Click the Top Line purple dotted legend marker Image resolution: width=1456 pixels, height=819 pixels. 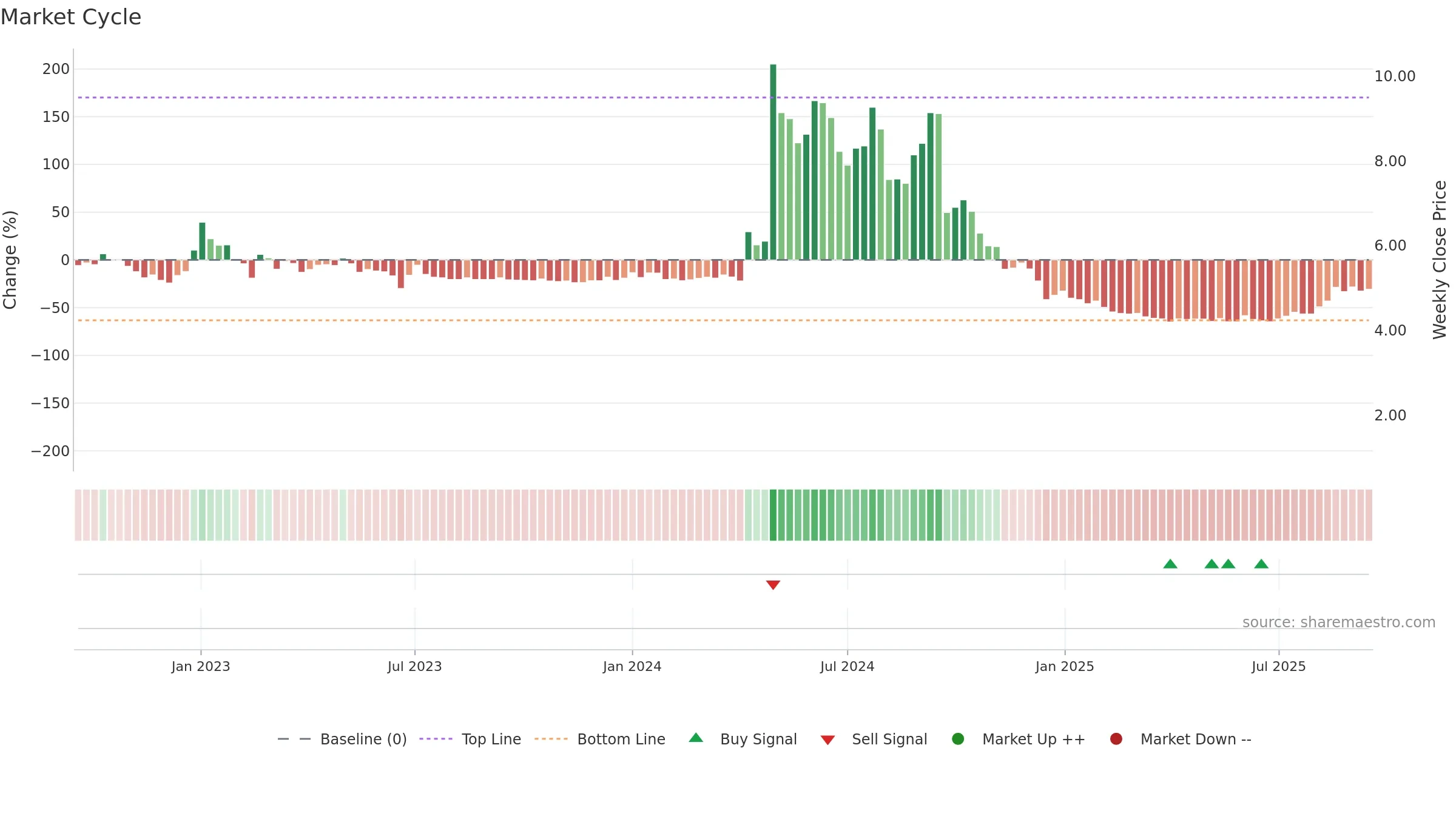coord(436,739)
